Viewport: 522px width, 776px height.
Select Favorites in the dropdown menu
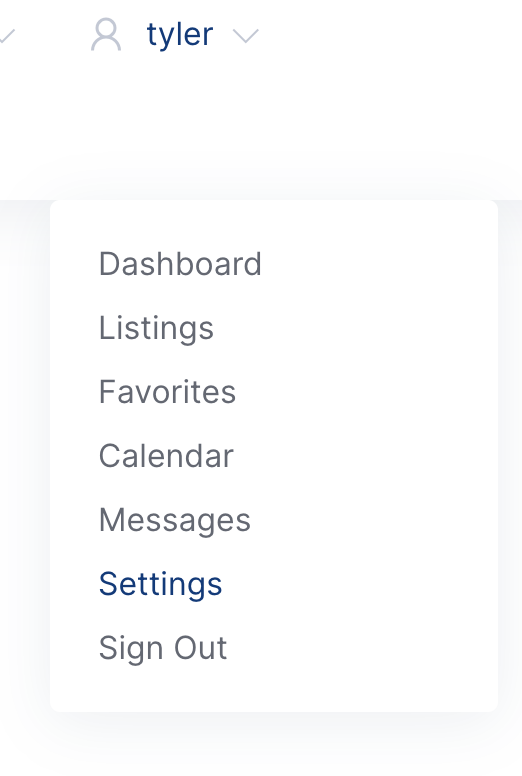pyautogui.click(x=167, y=392)
